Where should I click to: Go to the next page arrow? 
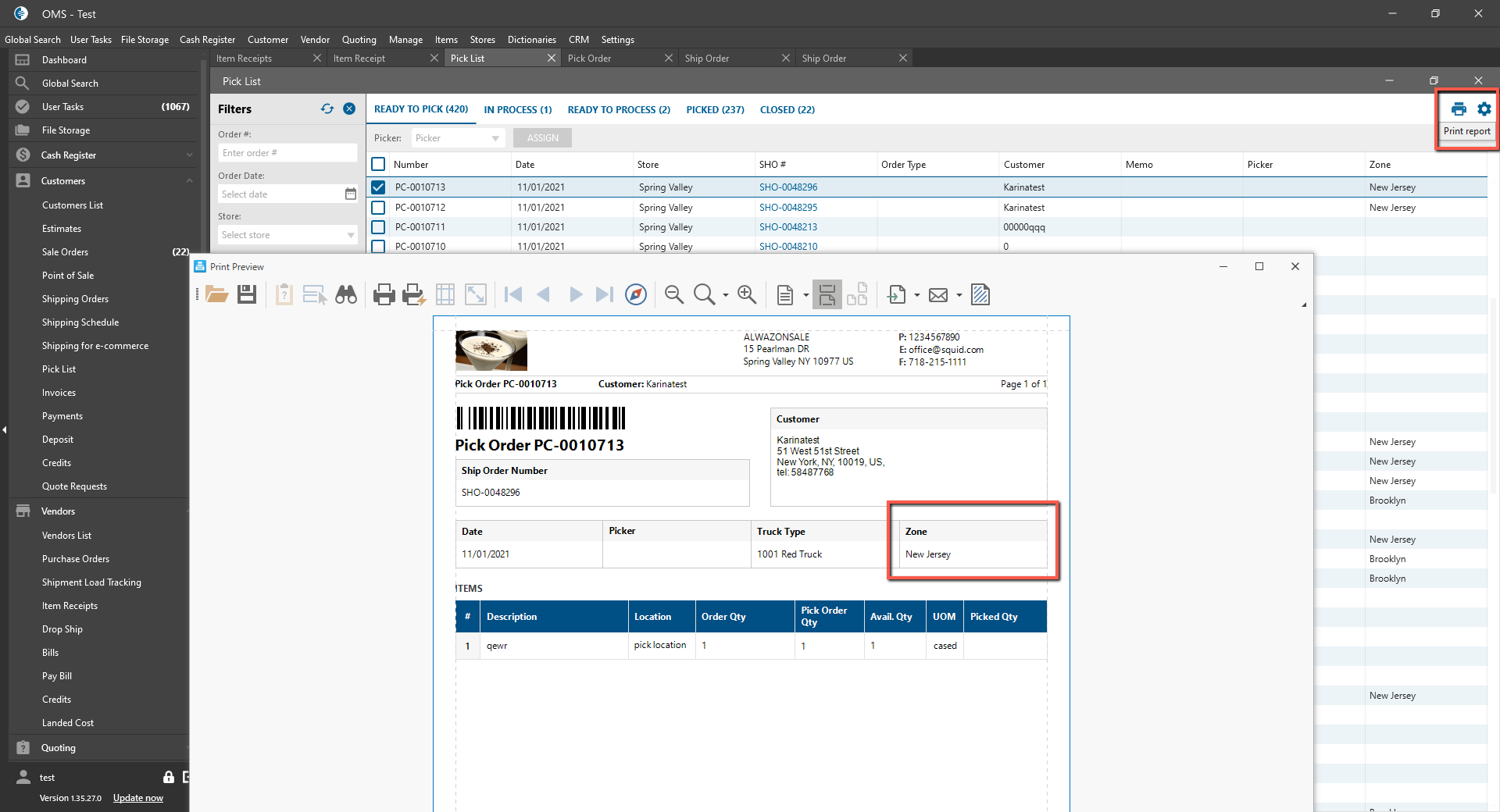tap(576, 294)
